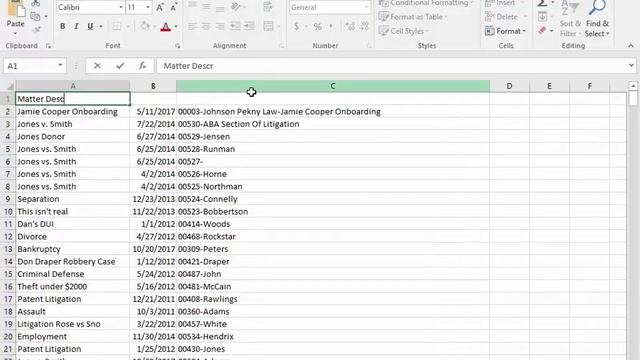Copy selection with the Copy icon
Viewport: 640px width, 360px height.
pos(36,16)
